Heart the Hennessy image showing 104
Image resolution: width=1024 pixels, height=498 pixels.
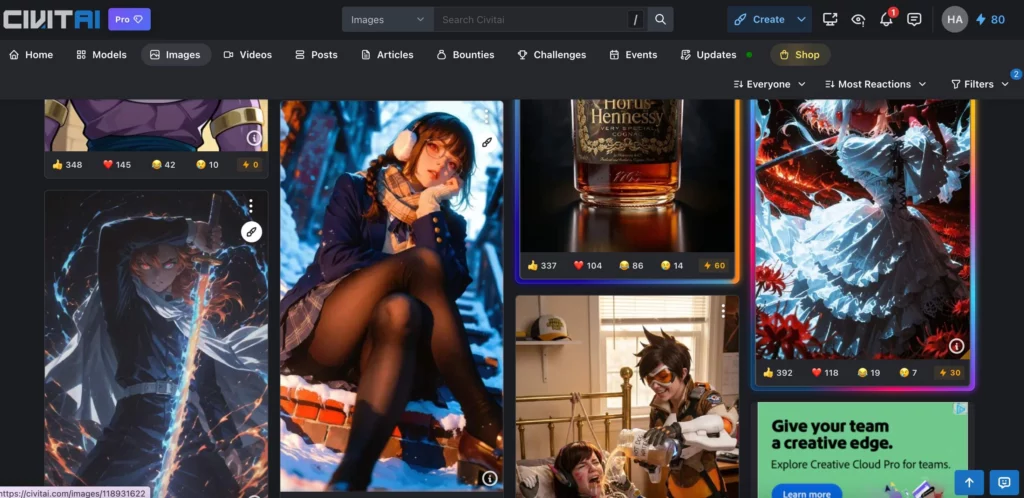click(588, 266)
